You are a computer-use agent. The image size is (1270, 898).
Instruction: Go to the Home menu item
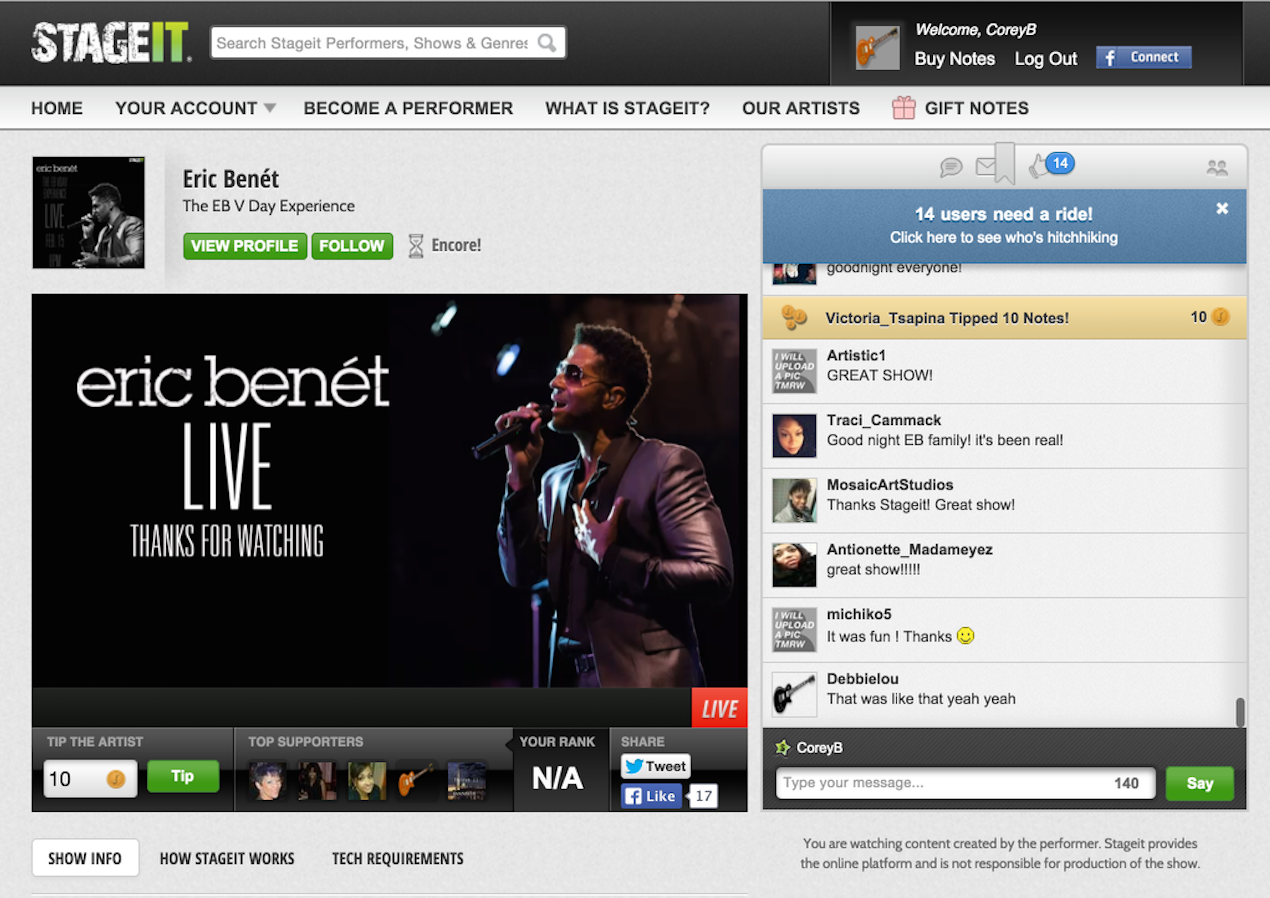[57, 108]
